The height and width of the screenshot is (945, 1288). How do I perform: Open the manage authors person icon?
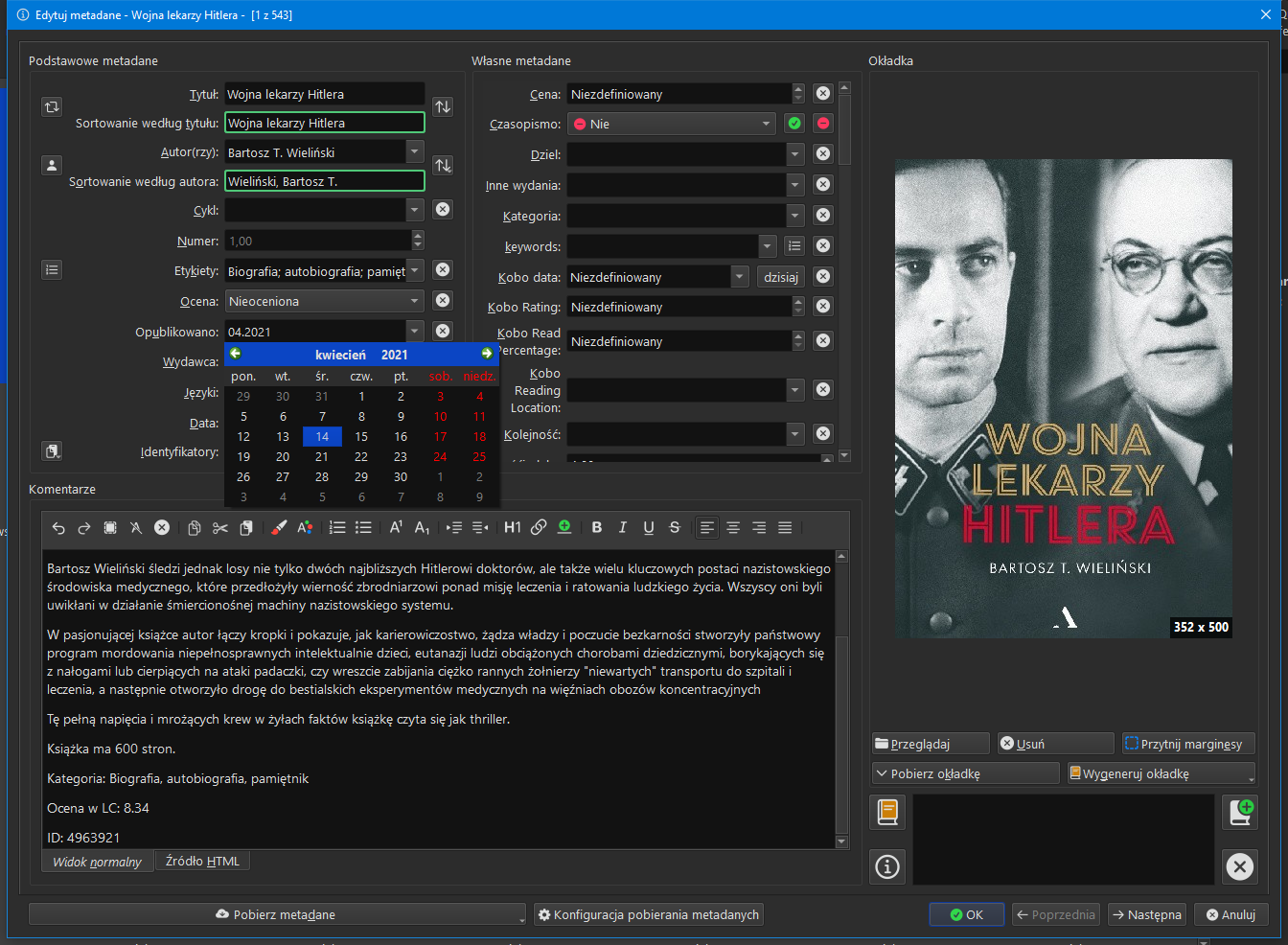click(x=52, y=166)
